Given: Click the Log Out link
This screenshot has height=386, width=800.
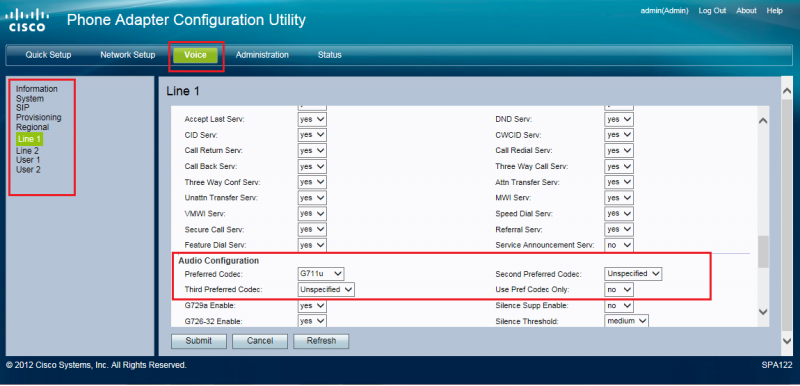Looking at the screenshot, I should [712, 11].
